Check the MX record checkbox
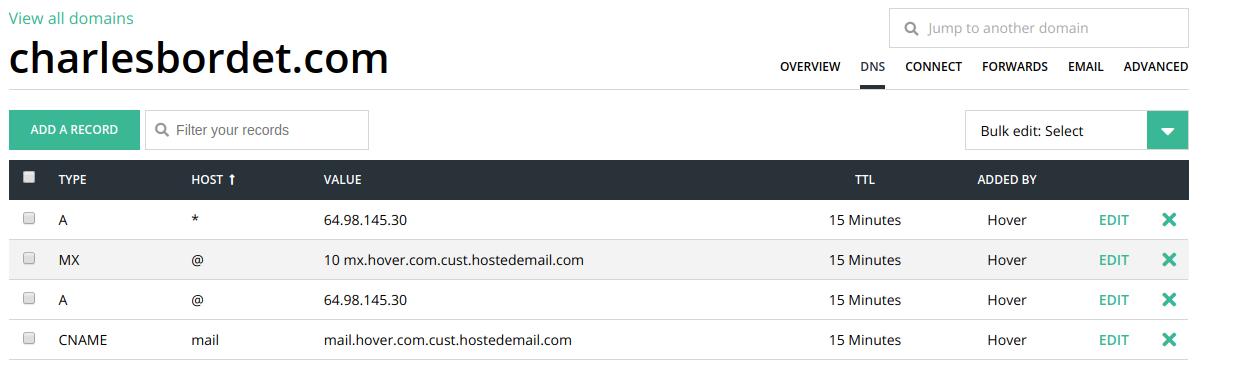This screenshot has height=385, width=1238. pyautogui.click(x=29, y=258)
